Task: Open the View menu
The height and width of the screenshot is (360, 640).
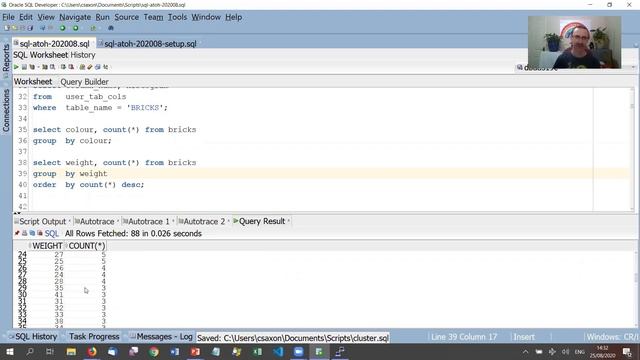Action: [46, 17]
